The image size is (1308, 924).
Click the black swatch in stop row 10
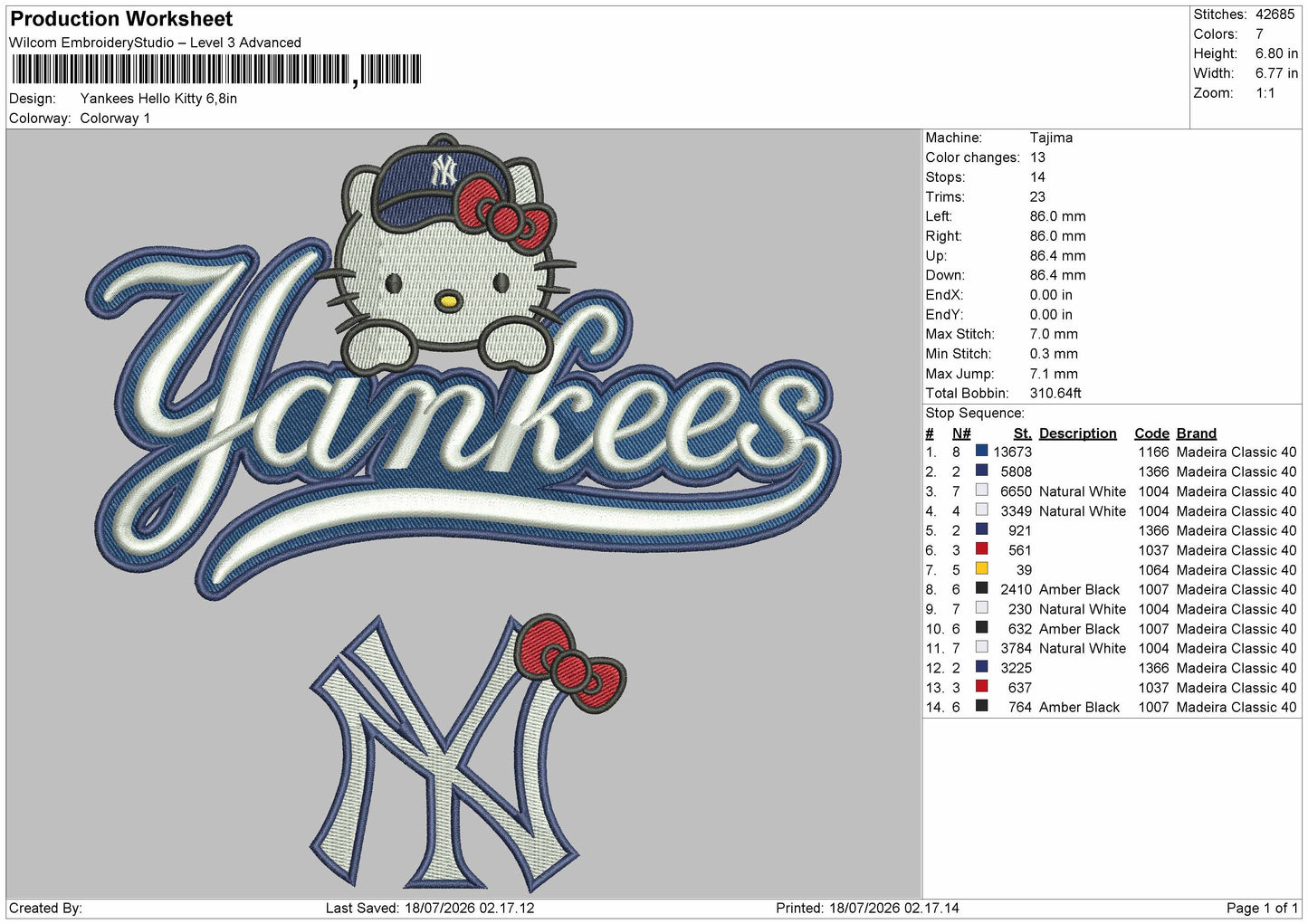click(x=981, y=627)
